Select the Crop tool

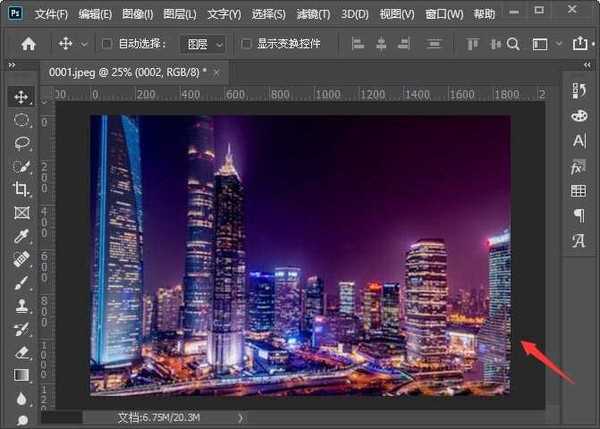click(21, 189)
